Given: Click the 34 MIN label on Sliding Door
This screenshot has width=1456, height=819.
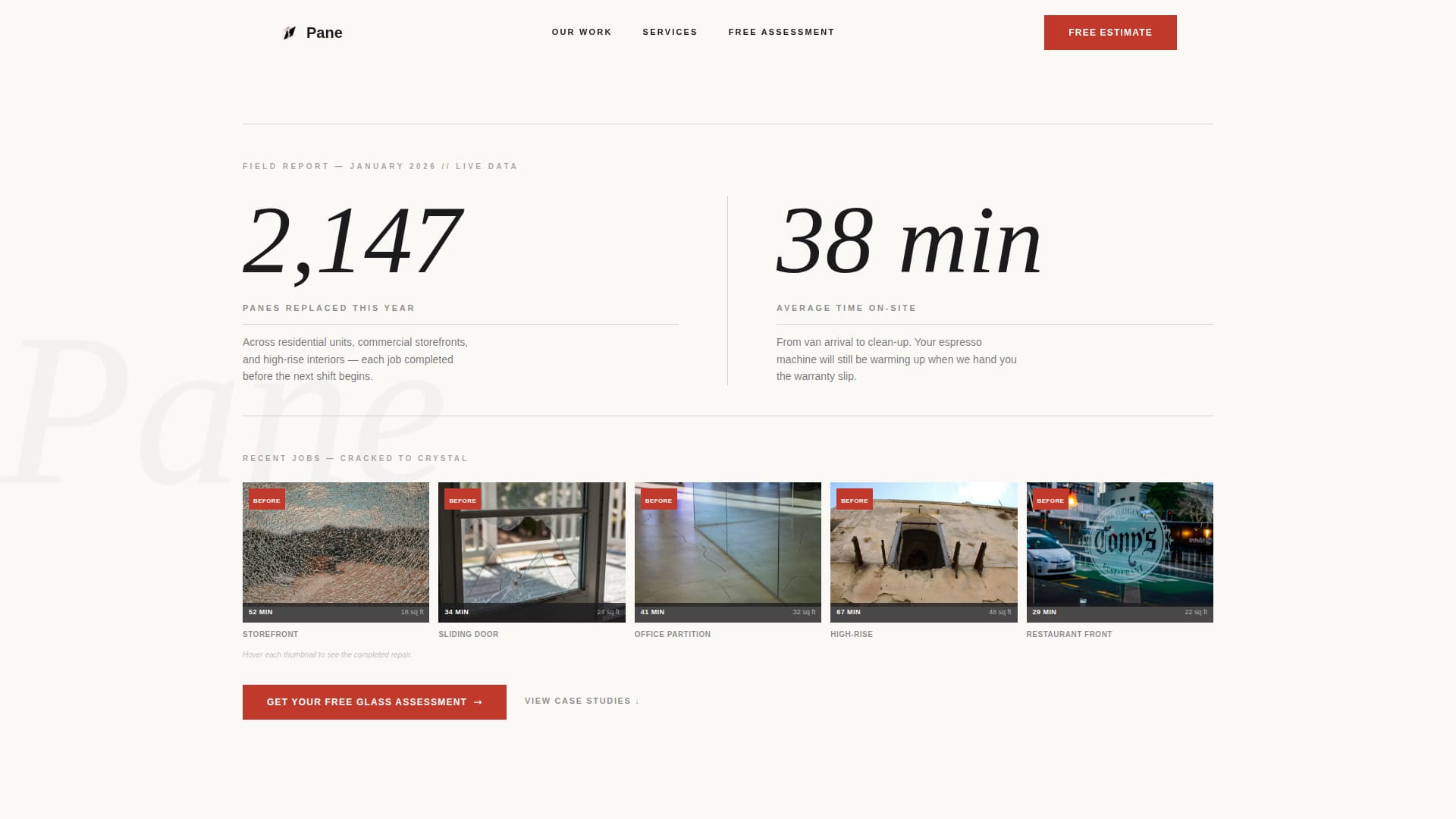Looking at the screenshot, I should coord(457,612).
